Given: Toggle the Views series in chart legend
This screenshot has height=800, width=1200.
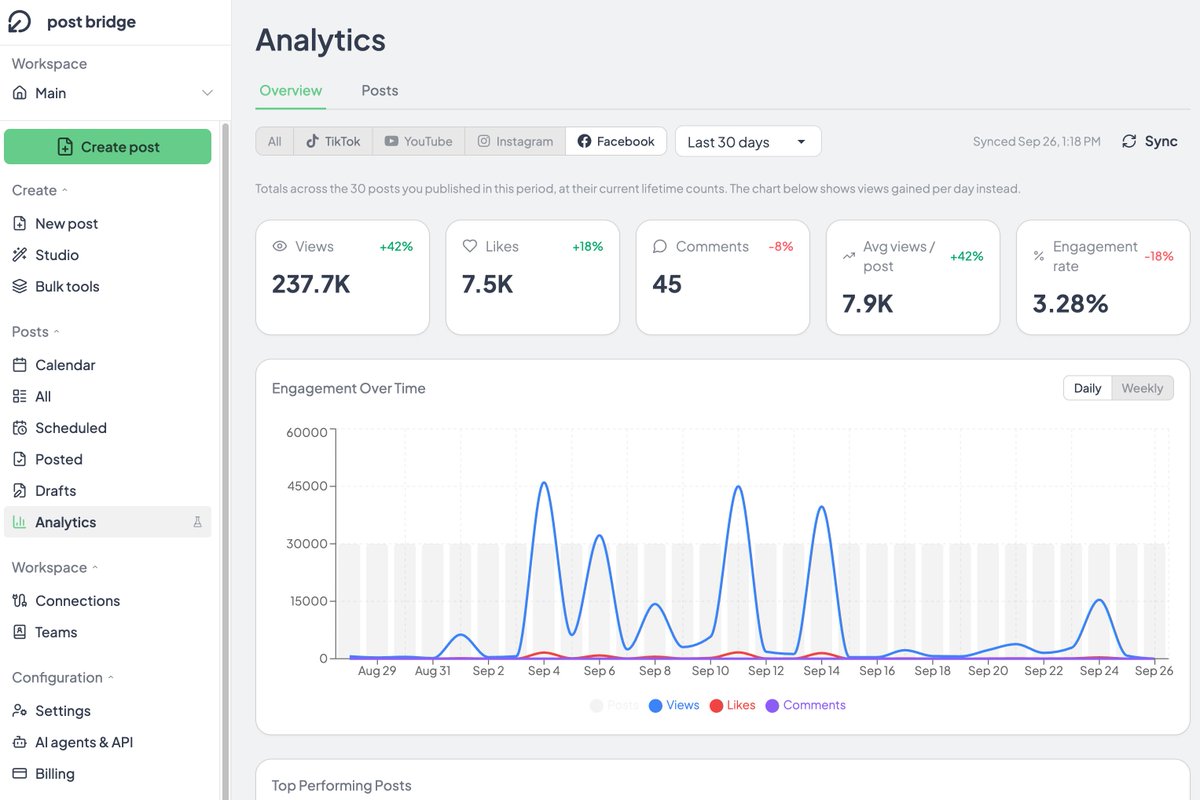Looking at the screenshot, I should [x=674, y=705].
